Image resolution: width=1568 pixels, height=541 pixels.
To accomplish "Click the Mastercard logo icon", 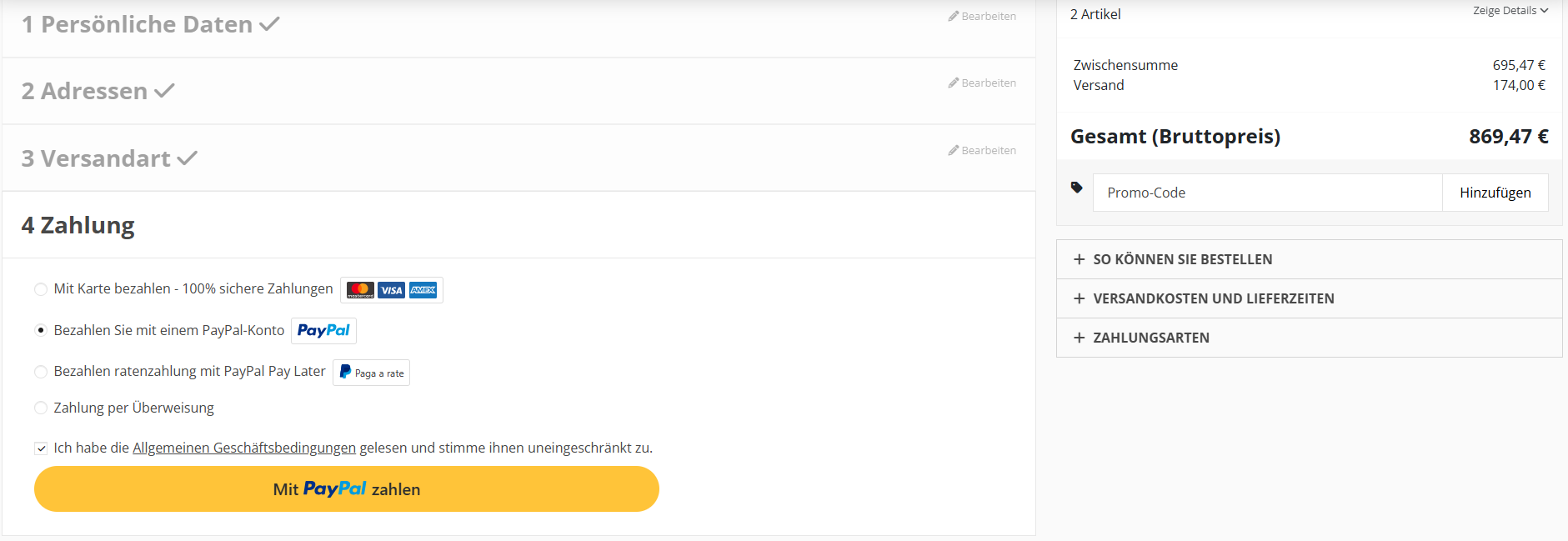I will click(x=360, y=290).
